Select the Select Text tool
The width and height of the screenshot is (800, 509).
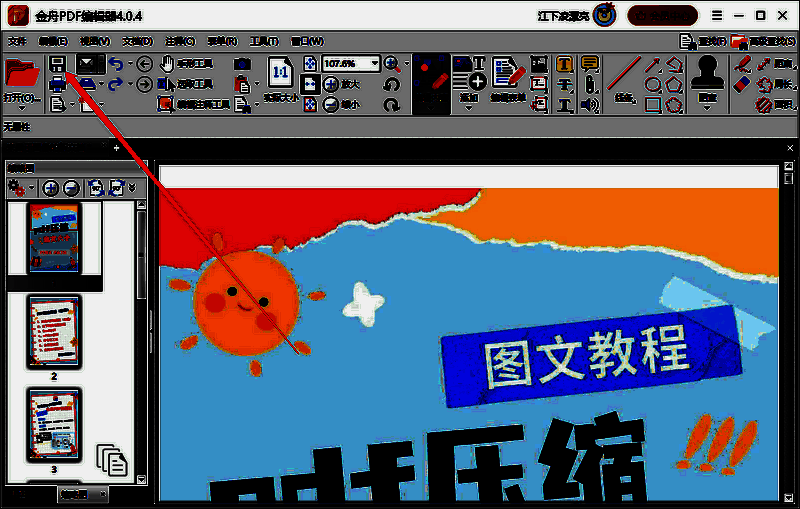click(x=186, y=84)
